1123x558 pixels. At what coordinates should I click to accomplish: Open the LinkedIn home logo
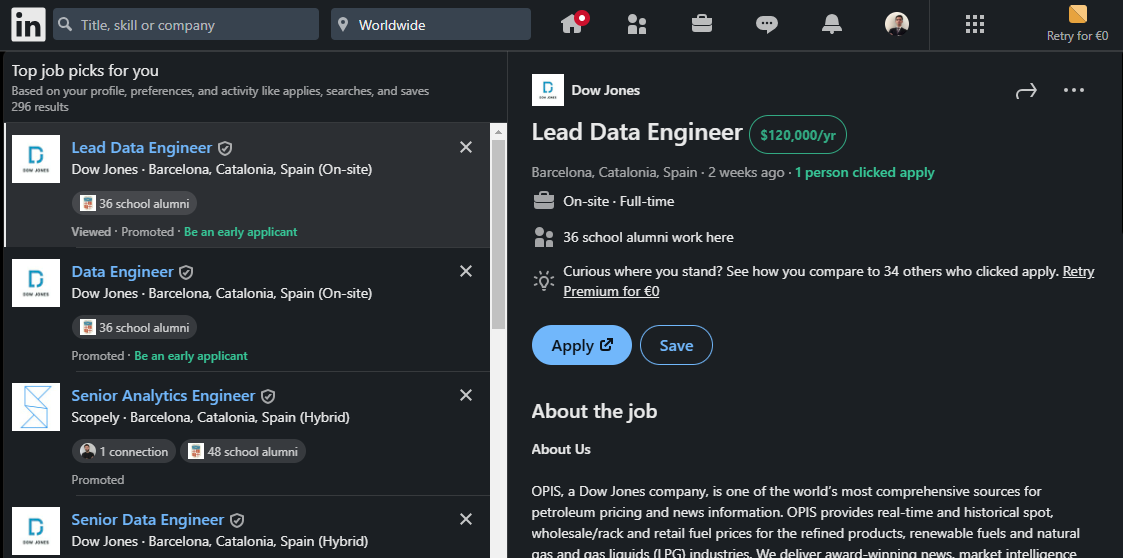coord(28,25)
